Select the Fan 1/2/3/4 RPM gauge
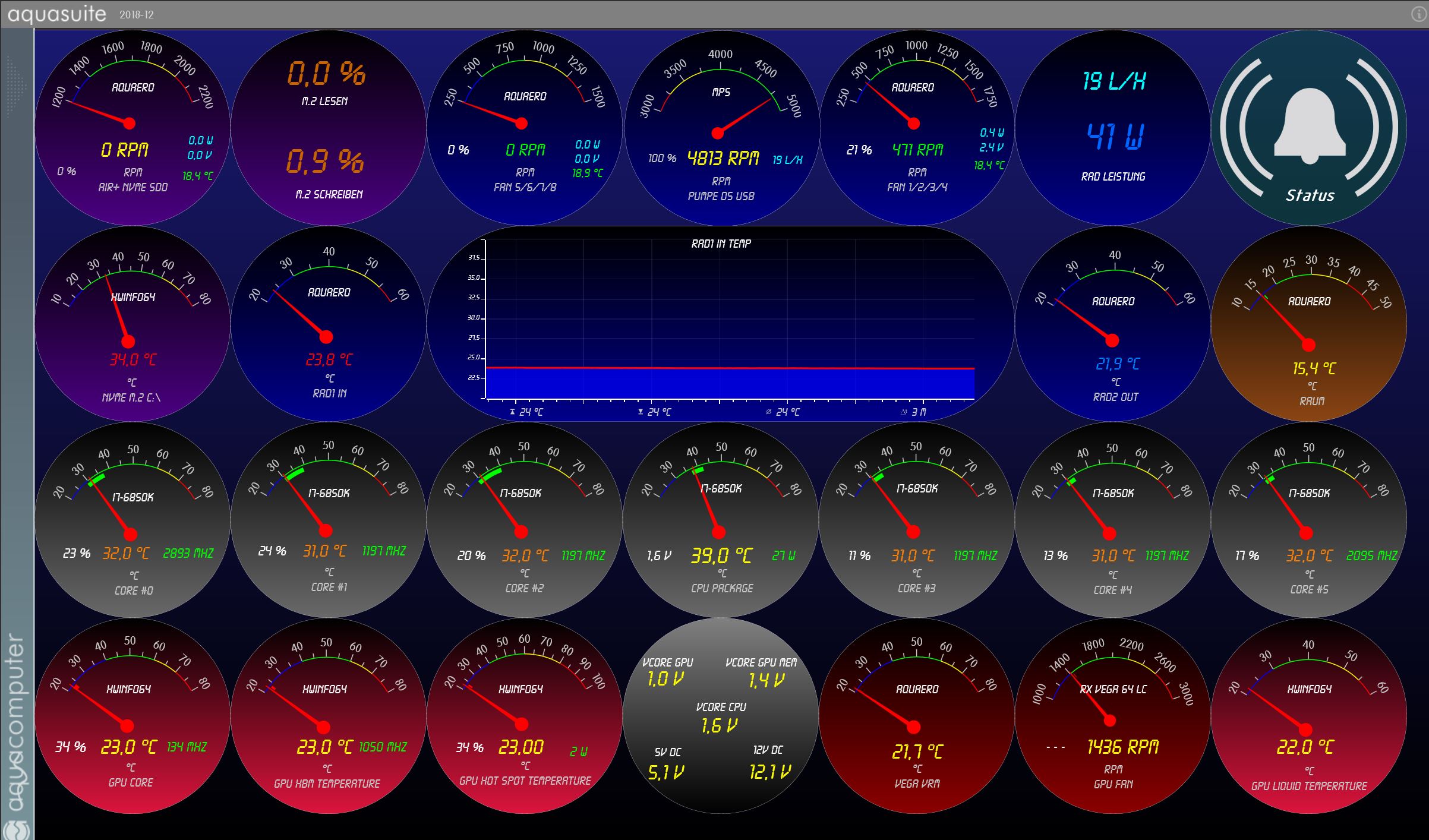The image size is (1429, 840). pyautogui.click(x=917, y=128)
